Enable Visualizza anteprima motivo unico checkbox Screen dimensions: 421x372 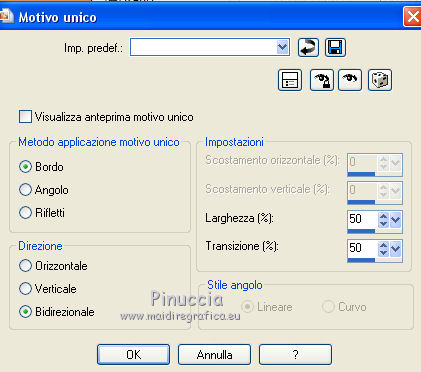pyautogui.click(x=25, y=117)
